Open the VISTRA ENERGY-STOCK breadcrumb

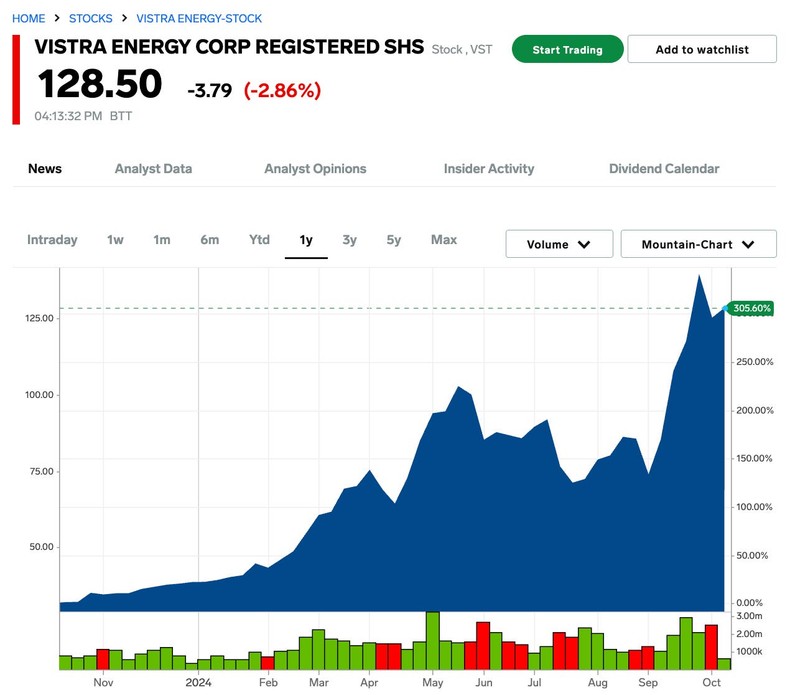[199, 19]
